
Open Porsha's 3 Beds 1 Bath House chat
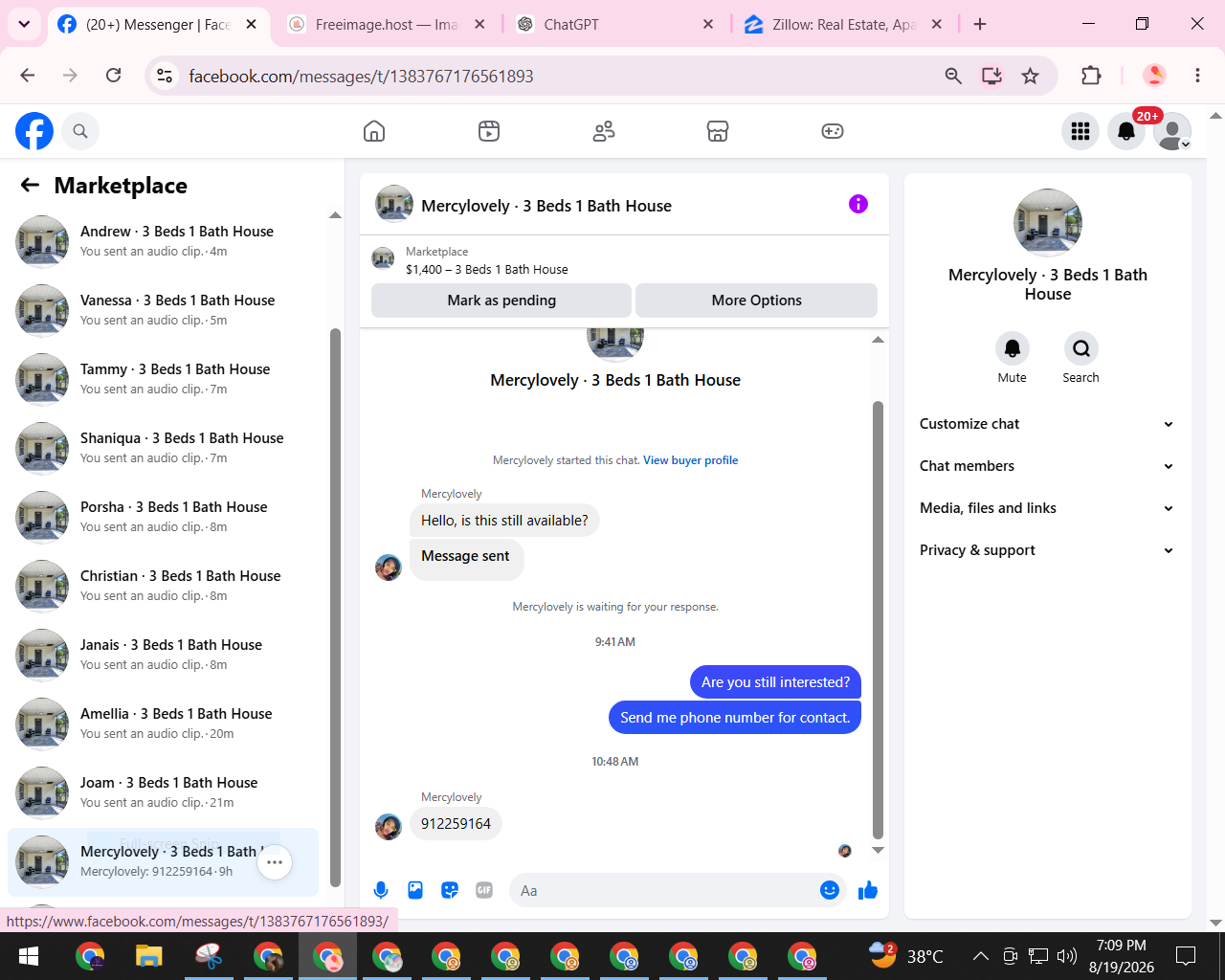coord(163,517)
